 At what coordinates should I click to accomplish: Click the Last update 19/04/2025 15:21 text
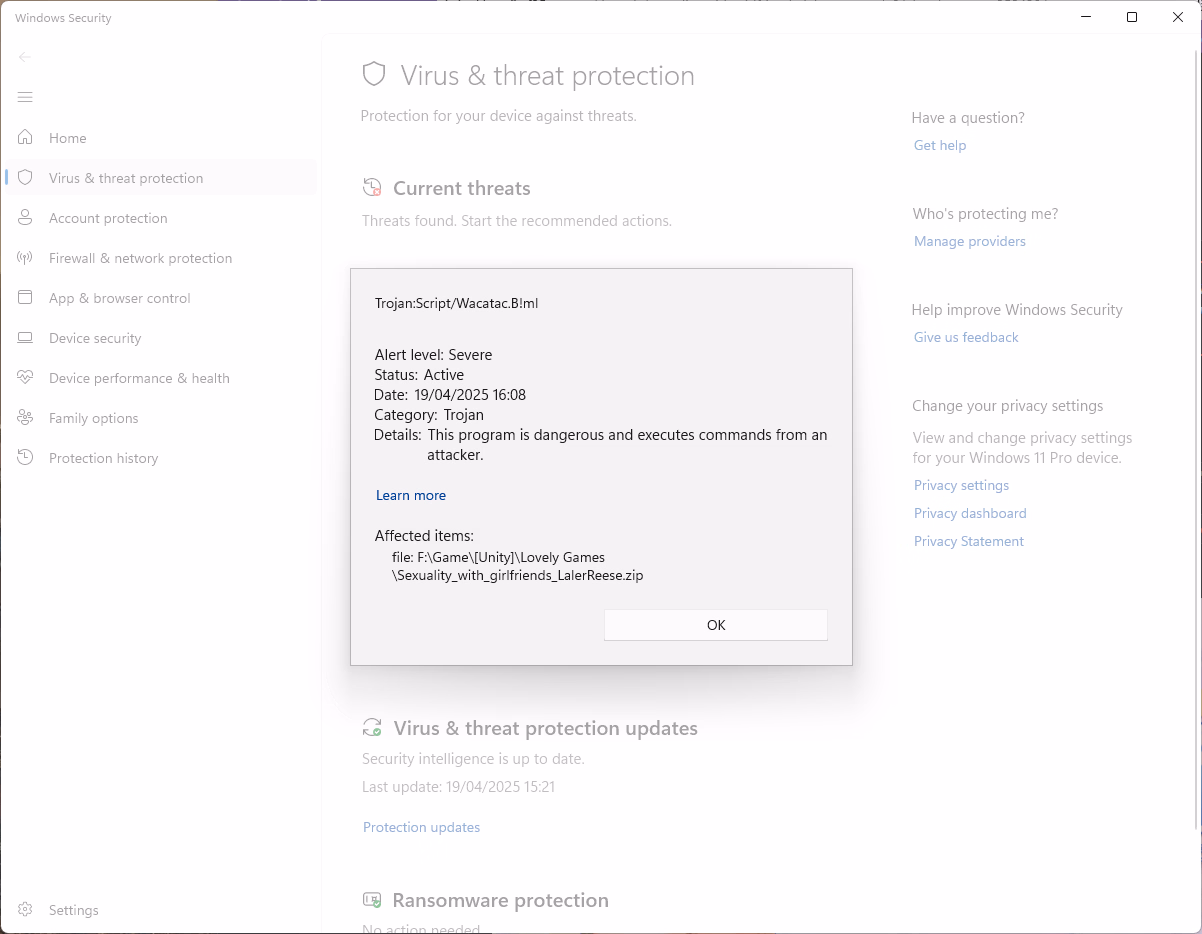[x=458, y=787]
